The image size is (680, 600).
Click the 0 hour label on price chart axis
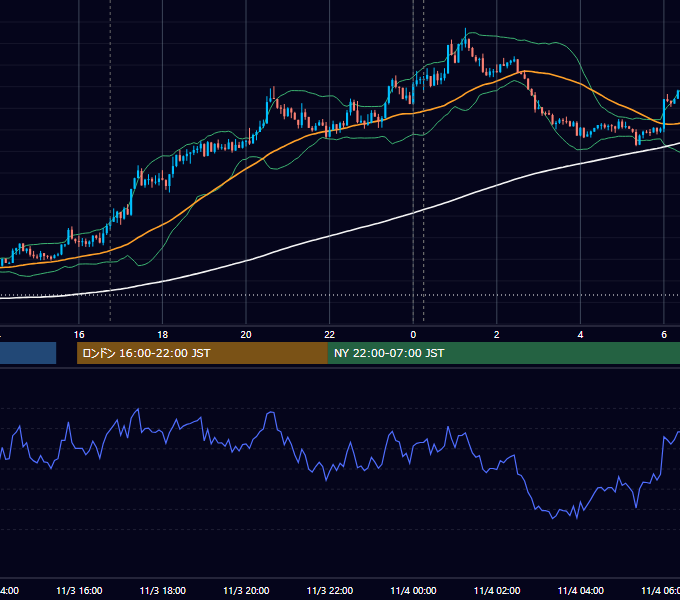(413, 335)
